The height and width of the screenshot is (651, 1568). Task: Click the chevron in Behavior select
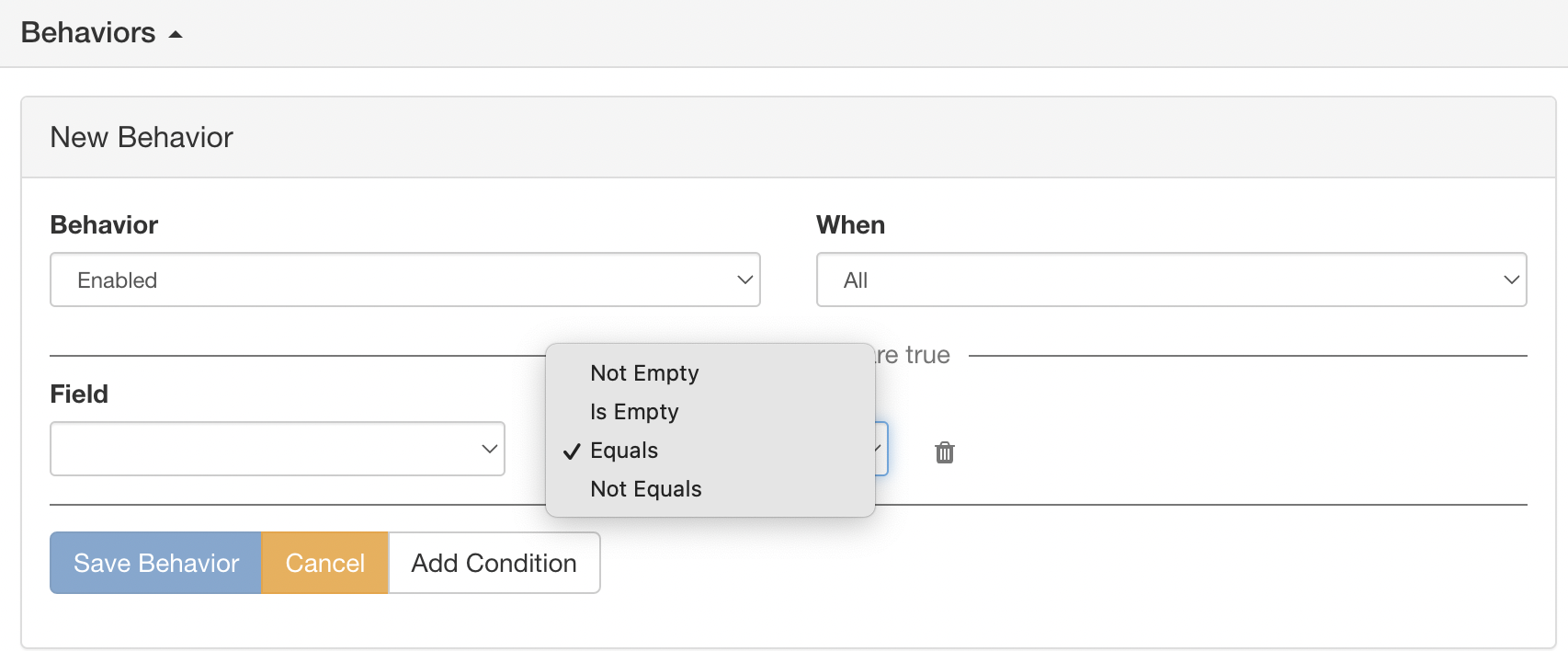[744, 280]
